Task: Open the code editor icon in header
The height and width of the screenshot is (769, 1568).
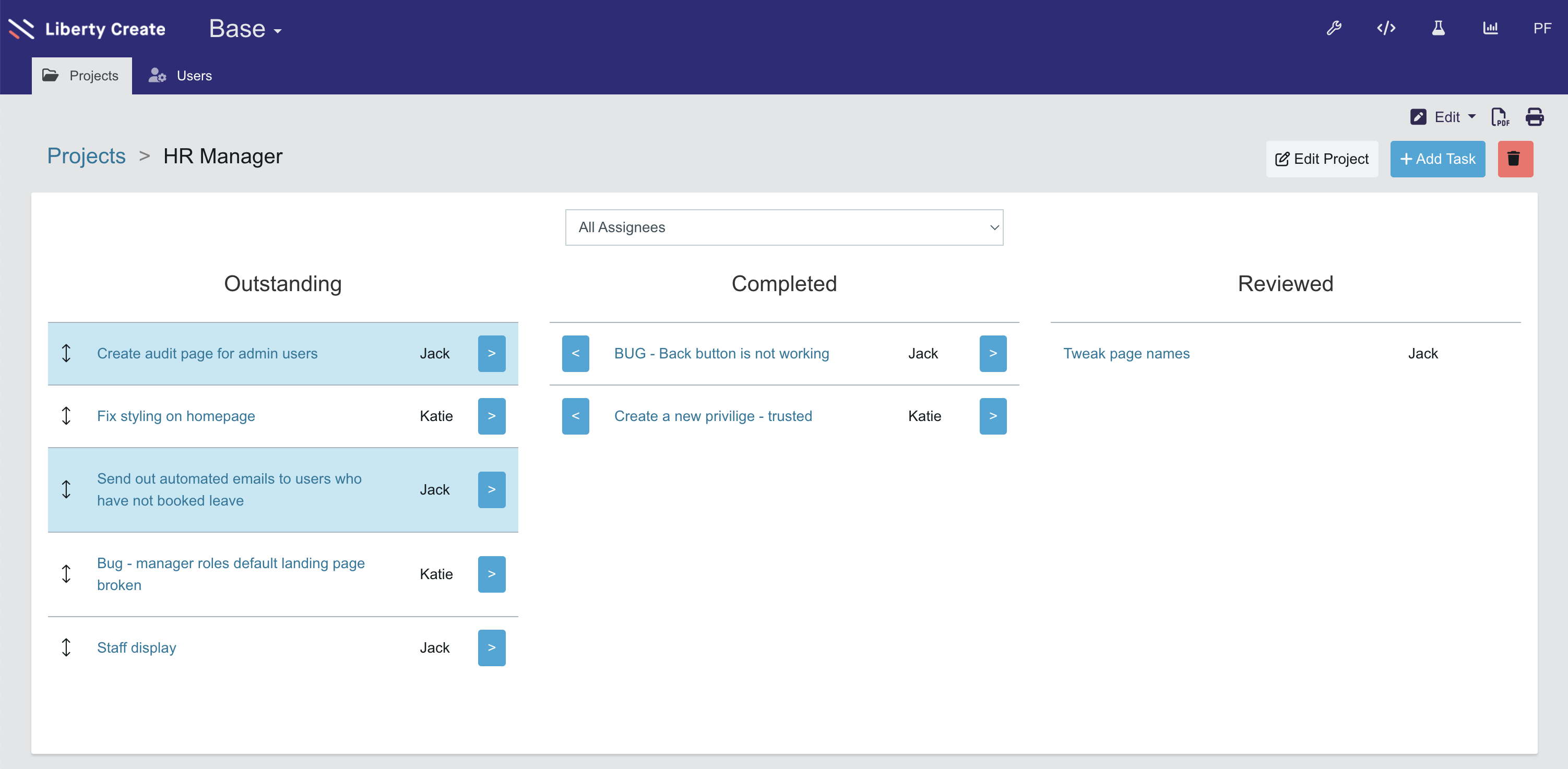Action: (1386, 28)
